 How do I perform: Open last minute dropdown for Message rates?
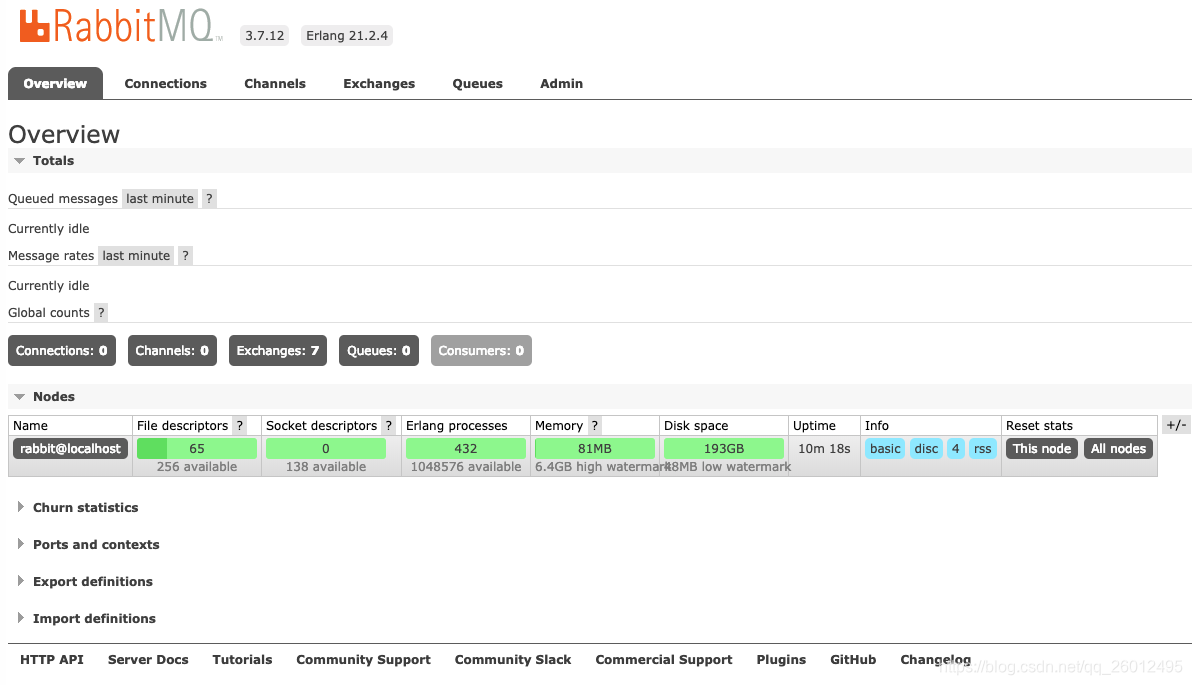[136, 255]
